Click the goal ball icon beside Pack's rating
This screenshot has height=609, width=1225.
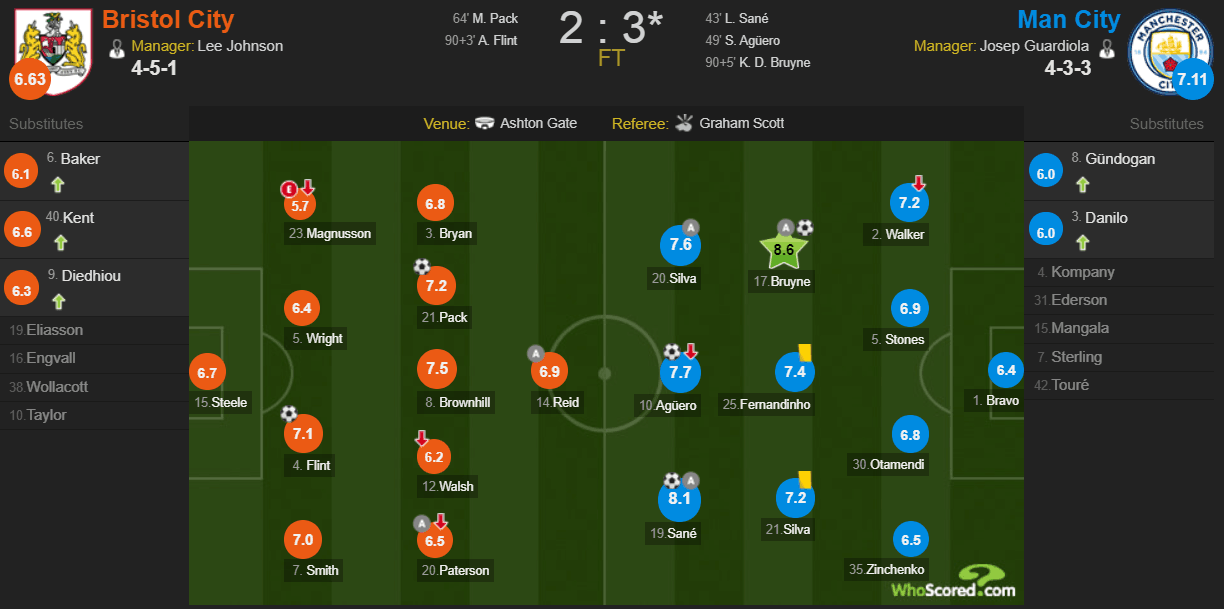tap(422, 267)
